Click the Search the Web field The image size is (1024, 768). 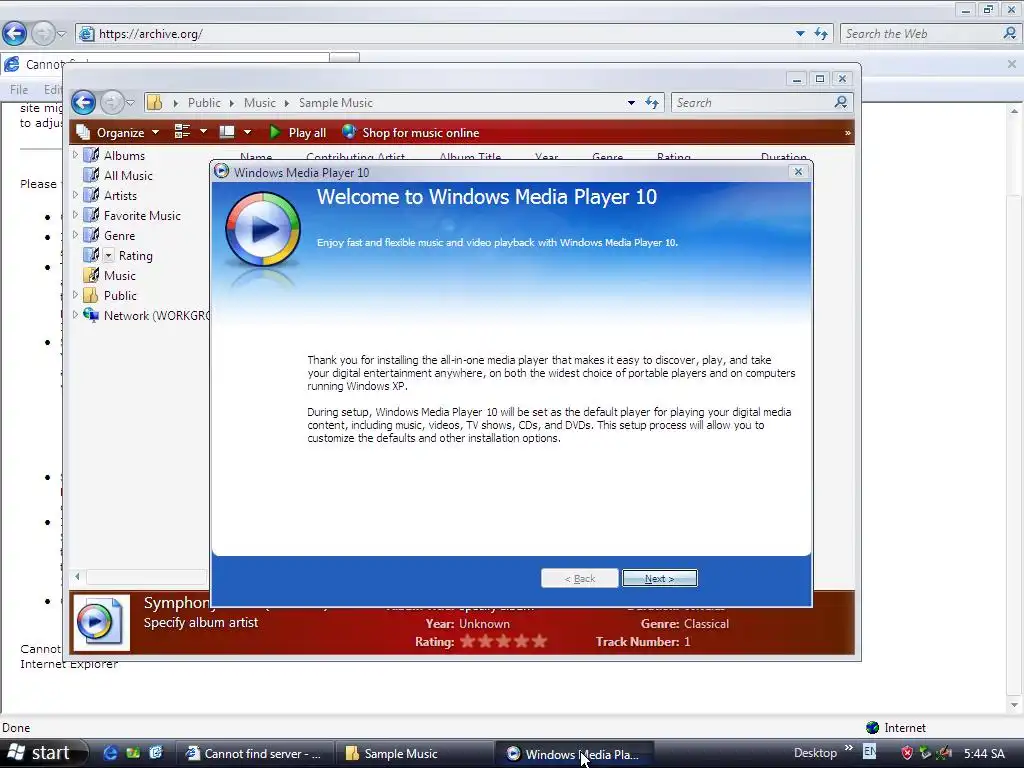coord(921,33)
